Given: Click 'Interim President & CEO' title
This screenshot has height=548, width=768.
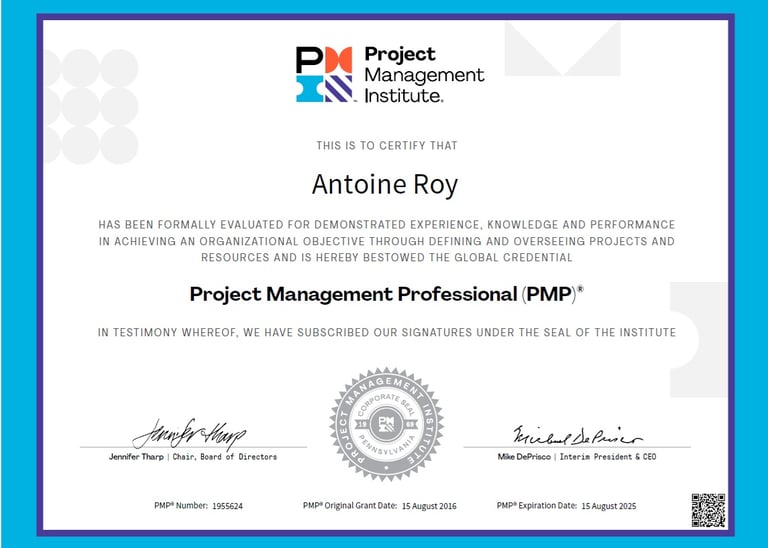Looking at the screenshot, I should 608,457.
